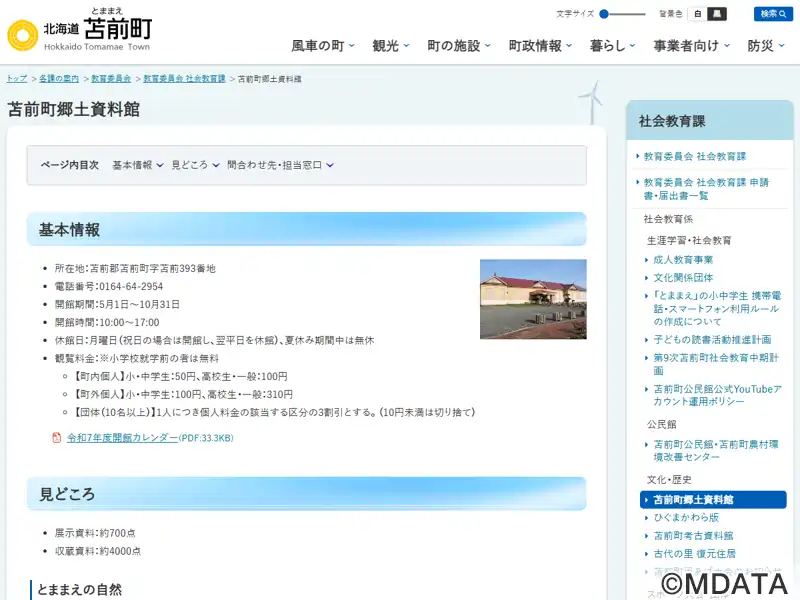Click the museum building photo
This screenshot has height=600, width=800.
coord(533,285)
